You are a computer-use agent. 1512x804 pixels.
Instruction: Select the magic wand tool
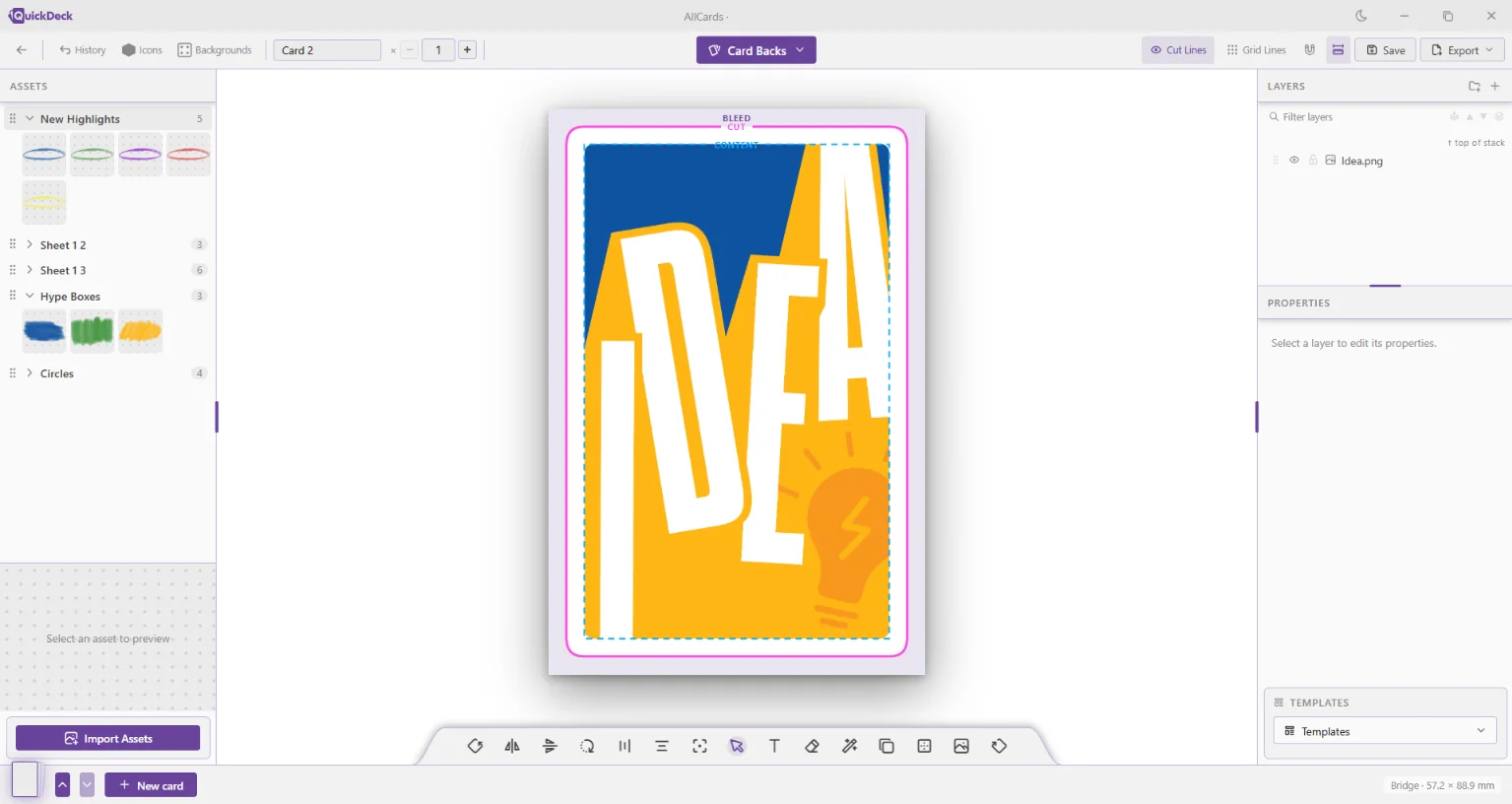[x=849, y=746]
